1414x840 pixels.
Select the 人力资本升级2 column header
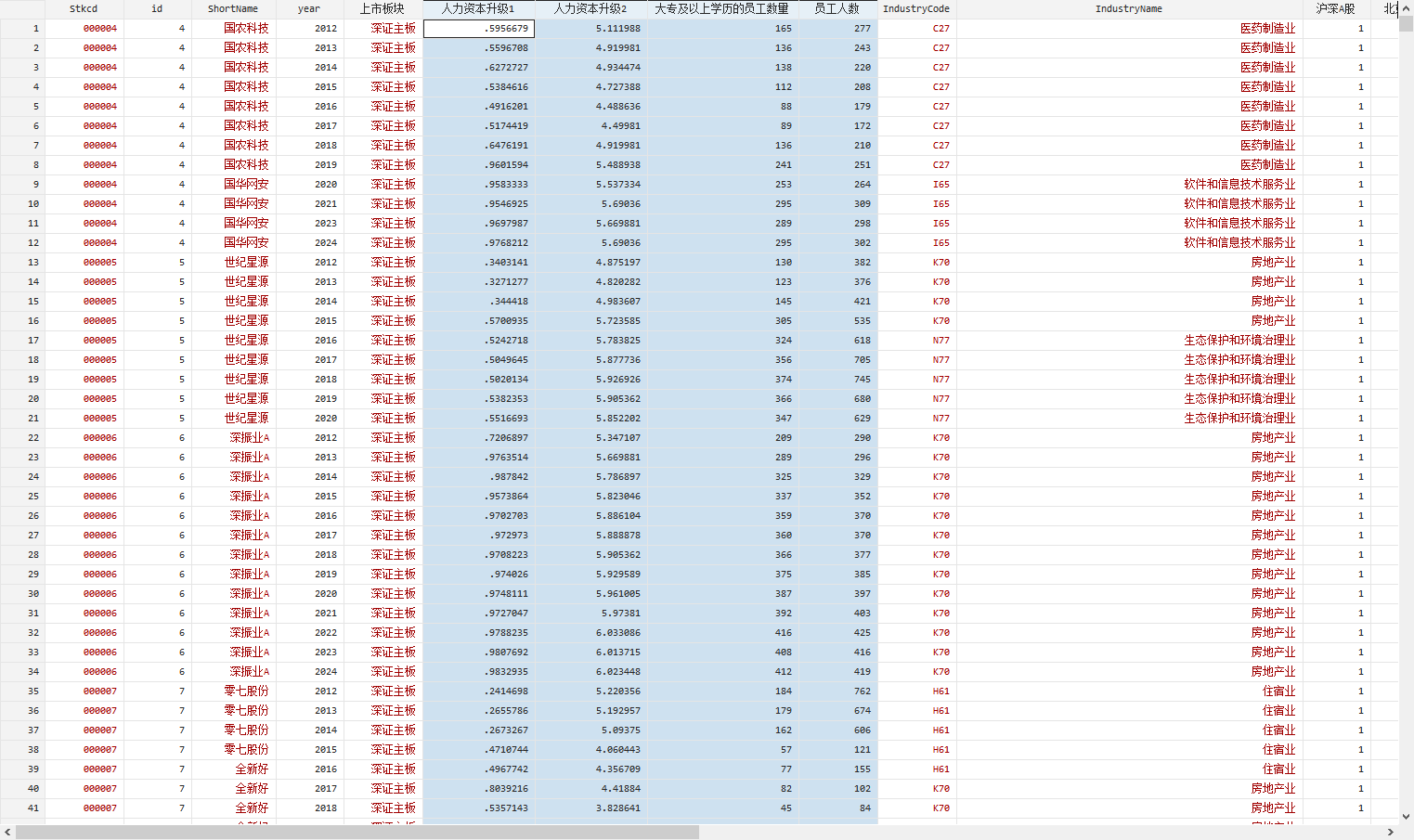pyautogui.click(x=590, y=8)
